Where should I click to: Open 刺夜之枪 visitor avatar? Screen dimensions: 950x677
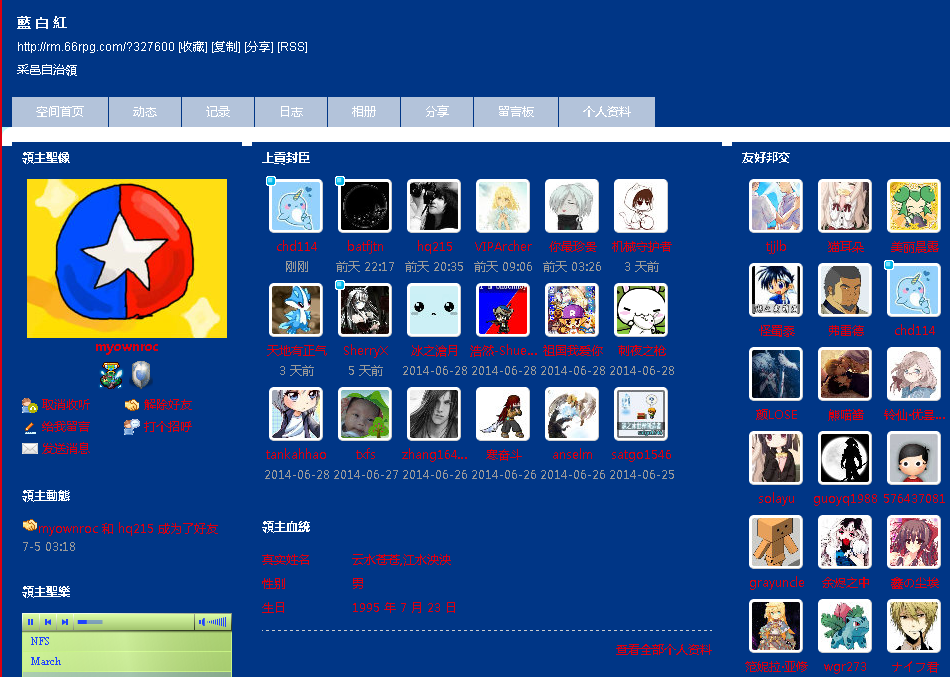tap(641, 310)
